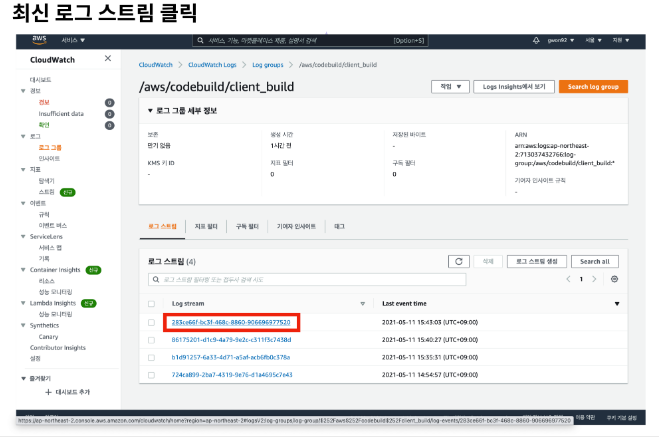Open the region selector dropdown

tap(593, 40)
